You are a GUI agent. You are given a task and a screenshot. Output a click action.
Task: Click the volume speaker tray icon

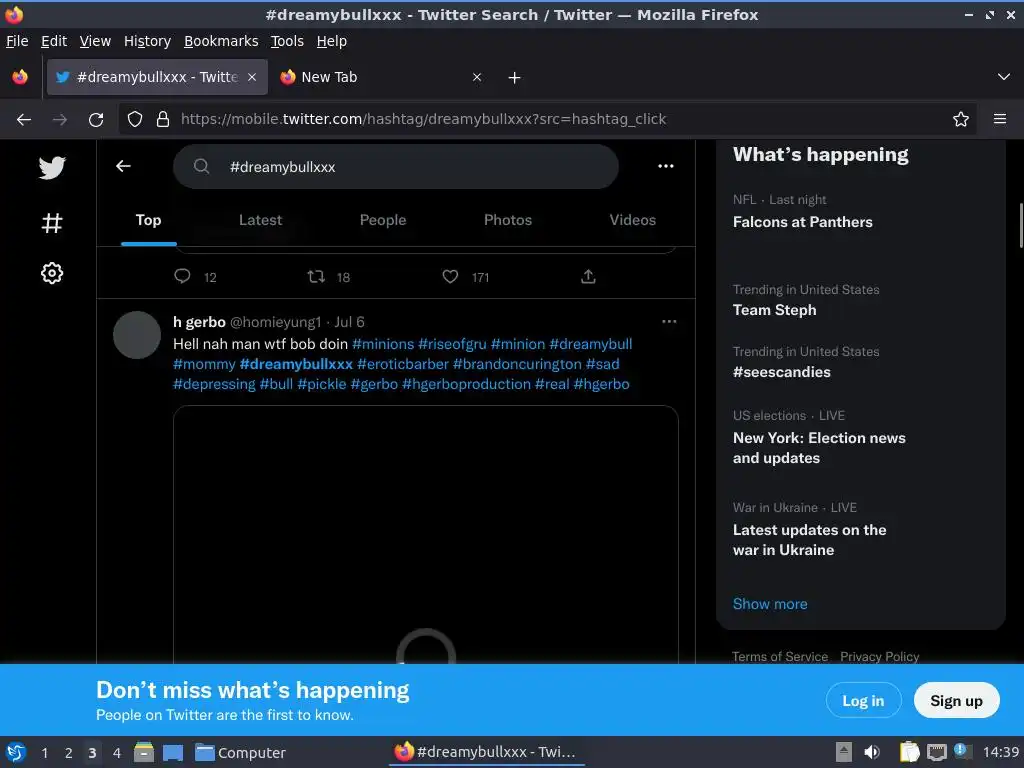click(x=872, y=752)
